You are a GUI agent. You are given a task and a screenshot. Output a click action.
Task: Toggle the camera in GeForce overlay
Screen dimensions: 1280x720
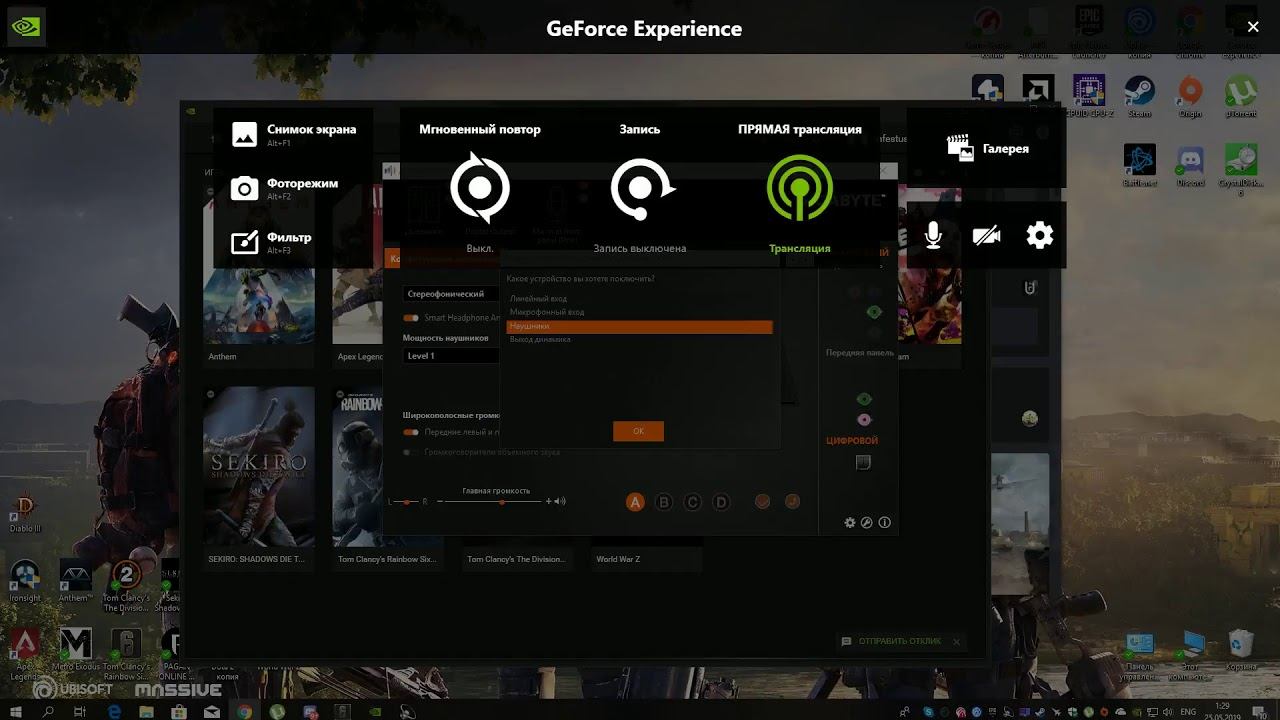point(986,235)
